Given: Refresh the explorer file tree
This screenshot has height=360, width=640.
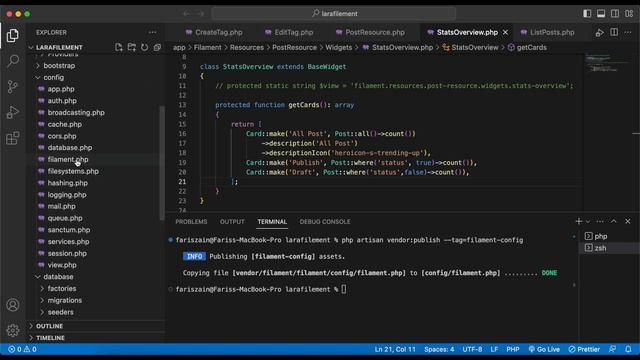Looking at the screenshot, I should pos(144,47).
